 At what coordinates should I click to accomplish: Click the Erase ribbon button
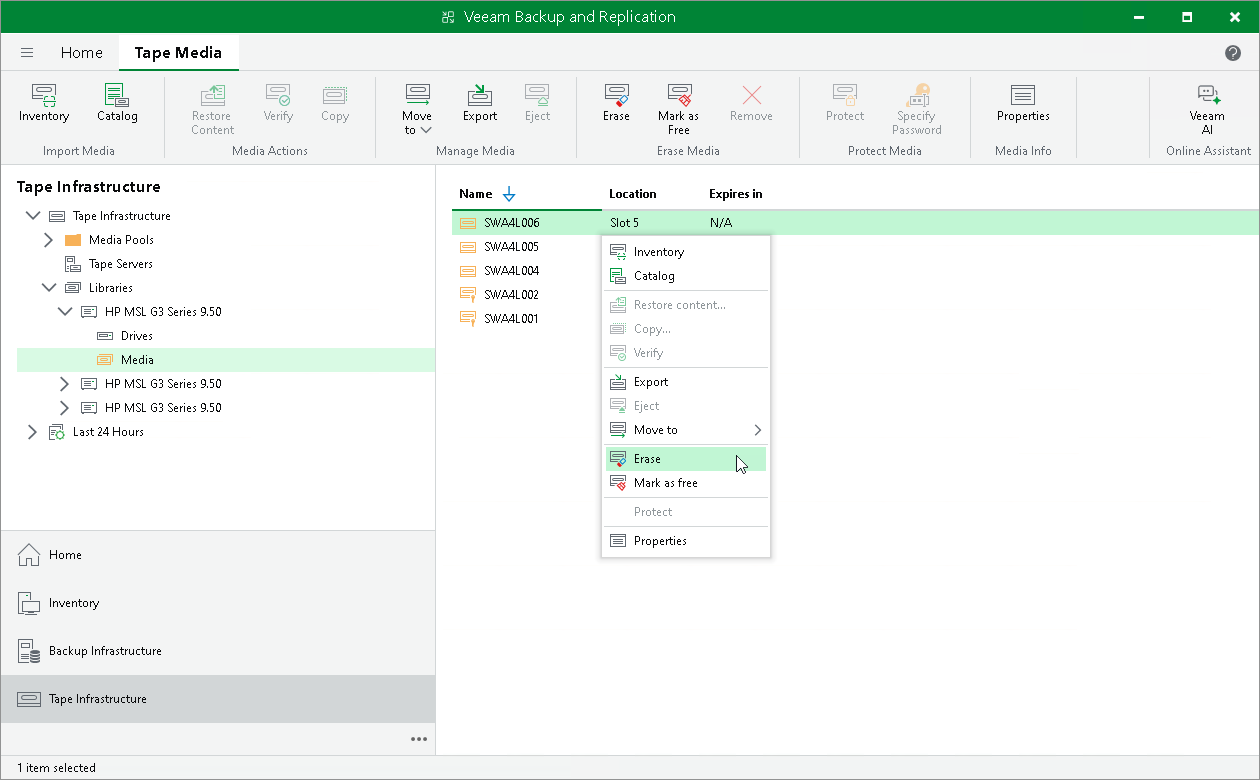pos(616,104)
